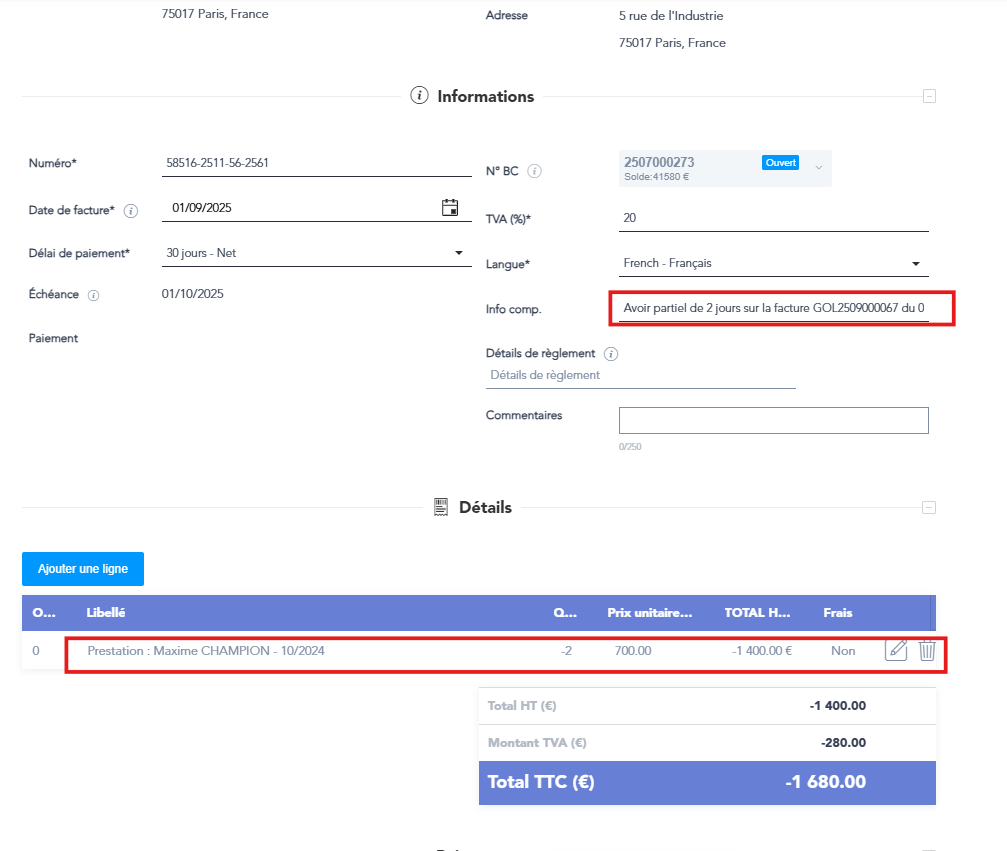The image size is (1007, 851).
Task: Click into the Numéro field
Action: 316,163
